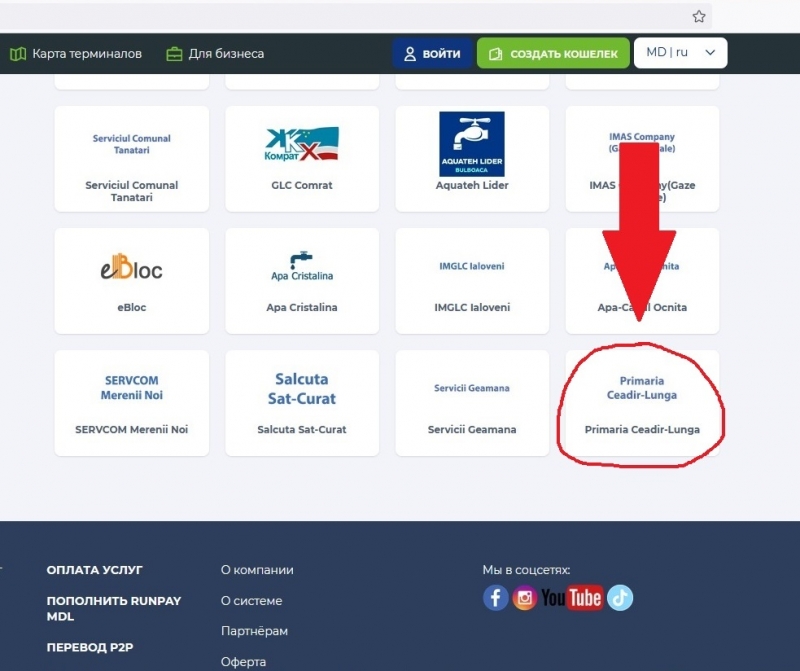The width and height of the screenshot is (800, 671).
Task: Open the TikTok social icon
Action: click(x=620, y=598)
